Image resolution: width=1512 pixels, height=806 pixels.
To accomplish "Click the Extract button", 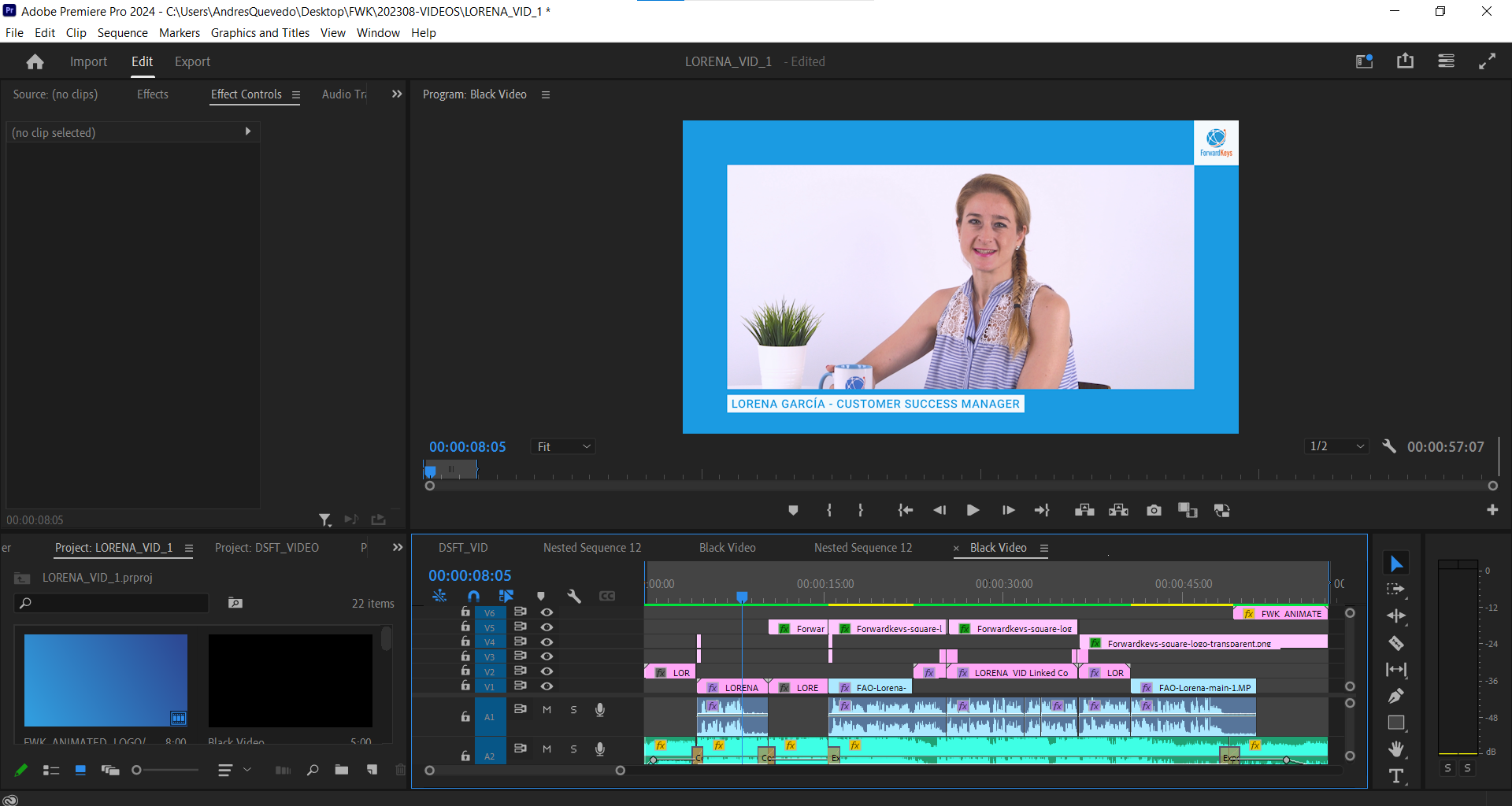I will click(1118, 510).
